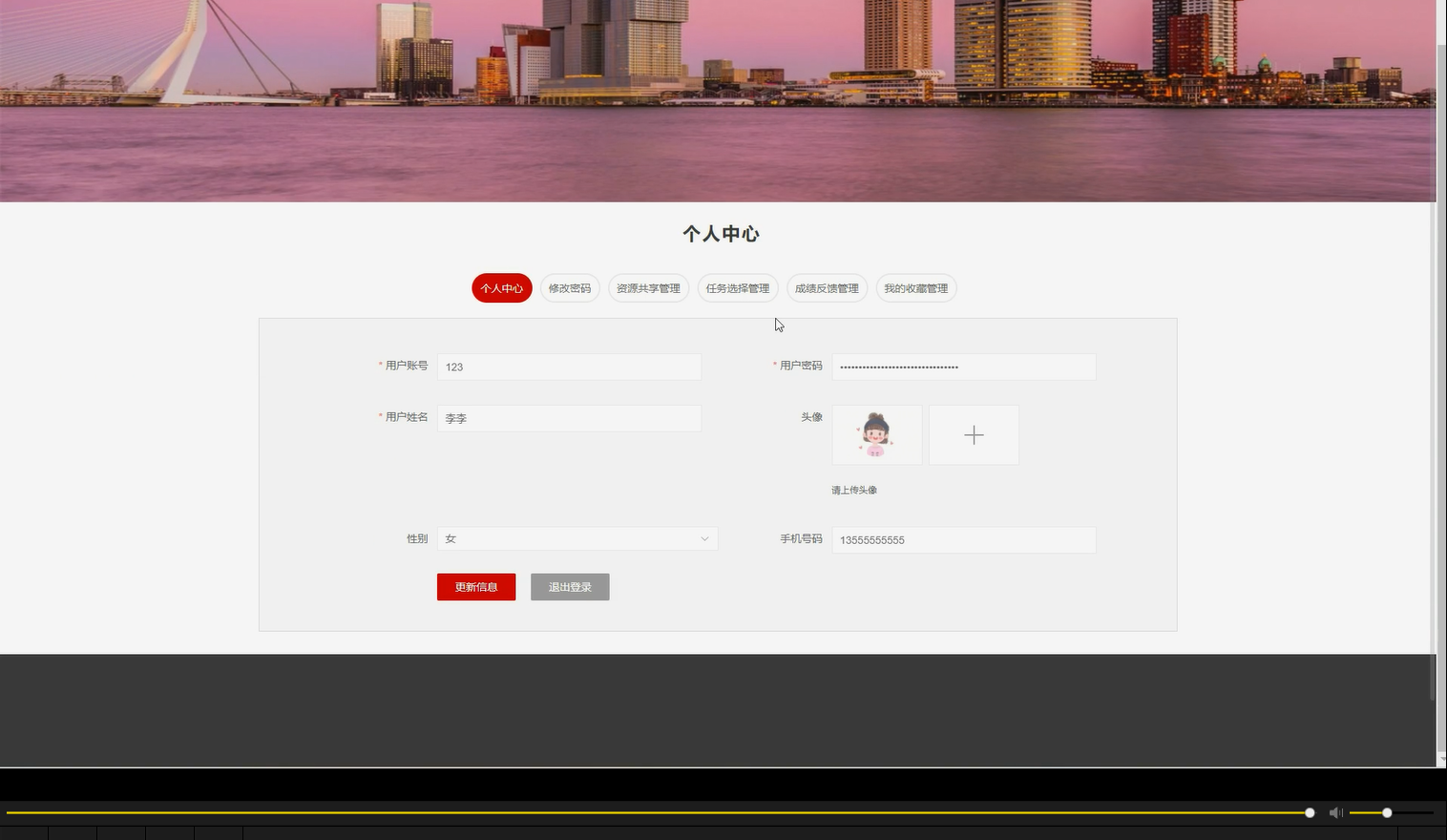
Task: Adjust the volume slider handle
Action: point(1386,812)
